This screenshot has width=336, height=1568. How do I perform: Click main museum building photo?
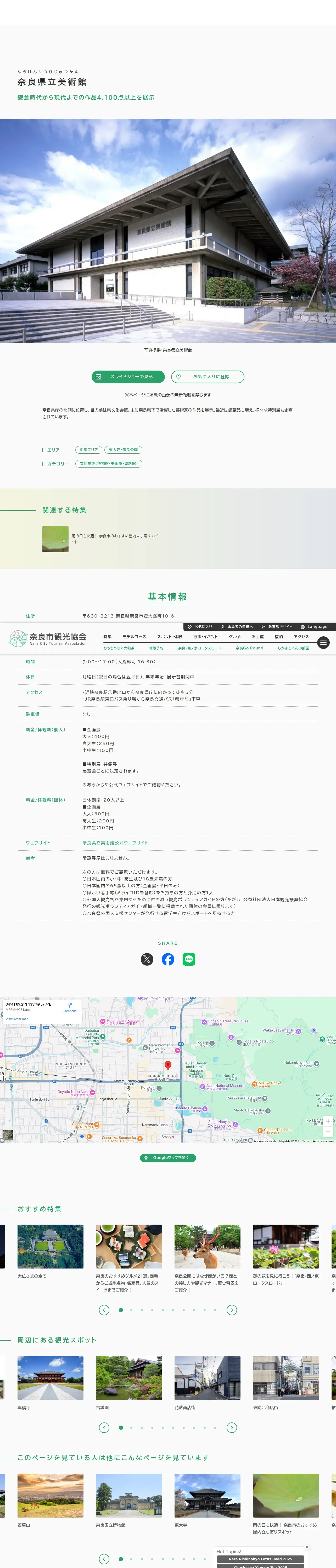[x=168, y=231]
